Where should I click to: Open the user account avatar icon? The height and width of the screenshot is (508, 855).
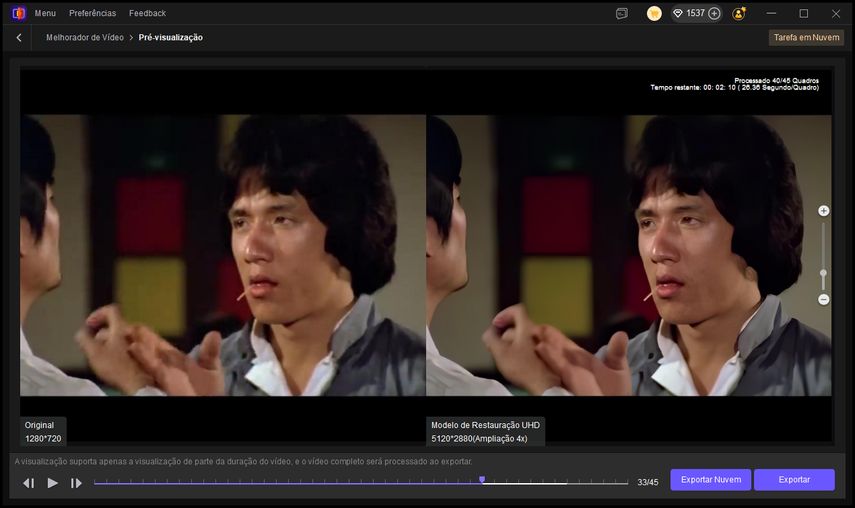click(739, 14)
